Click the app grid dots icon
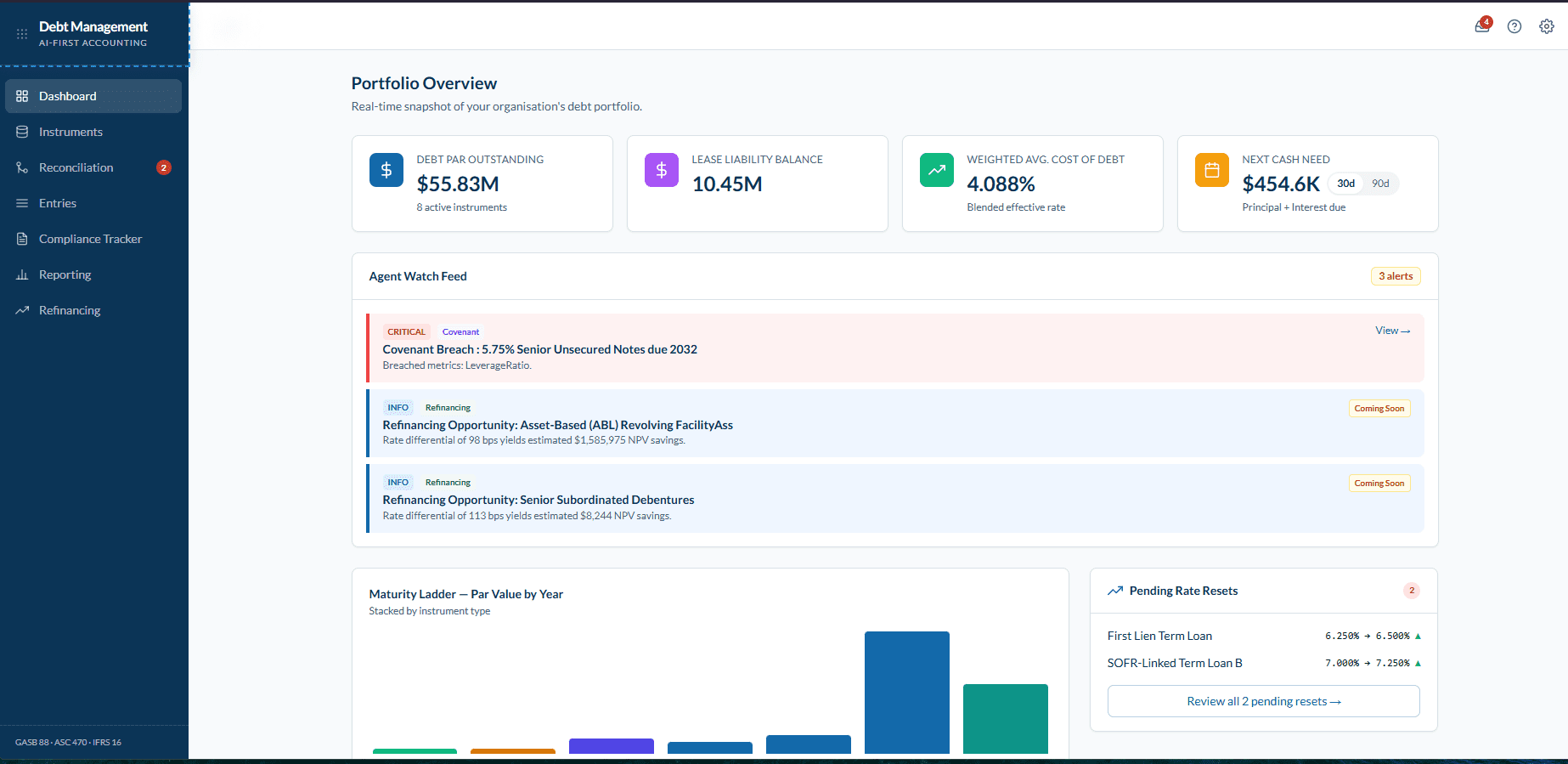The height and width of the screenshot is (764, 1568). click(22, 34)
